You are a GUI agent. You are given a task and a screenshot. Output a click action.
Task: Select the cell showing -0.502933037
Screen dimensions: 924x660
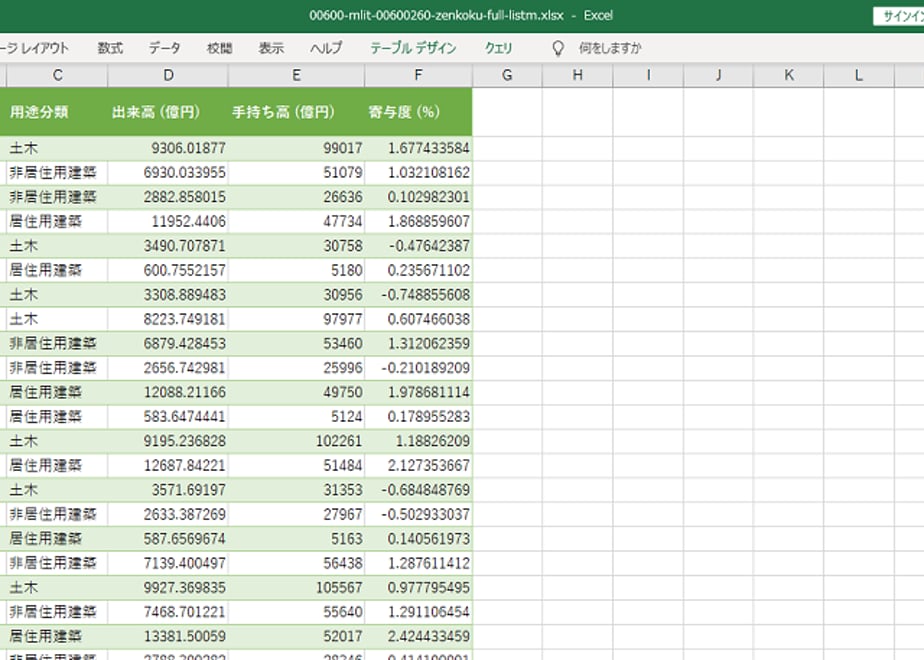[x=418, y=514]
